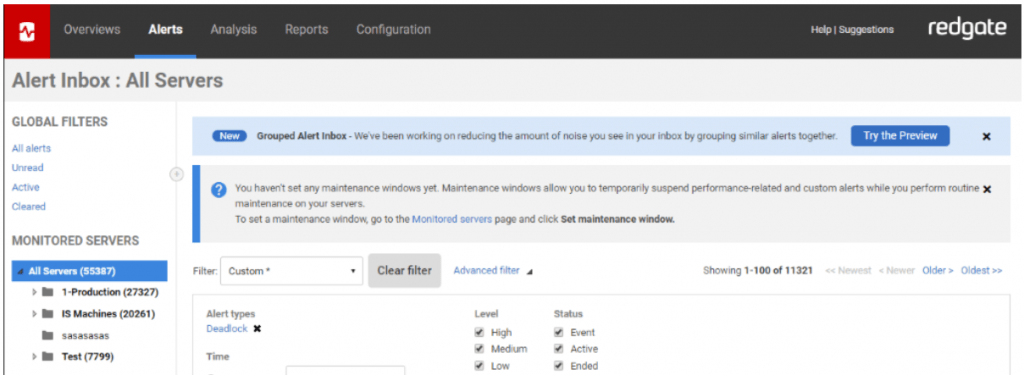Click the blue question mark info icon
Viewport: 1024px width, 375px height.
coord(219,189)
